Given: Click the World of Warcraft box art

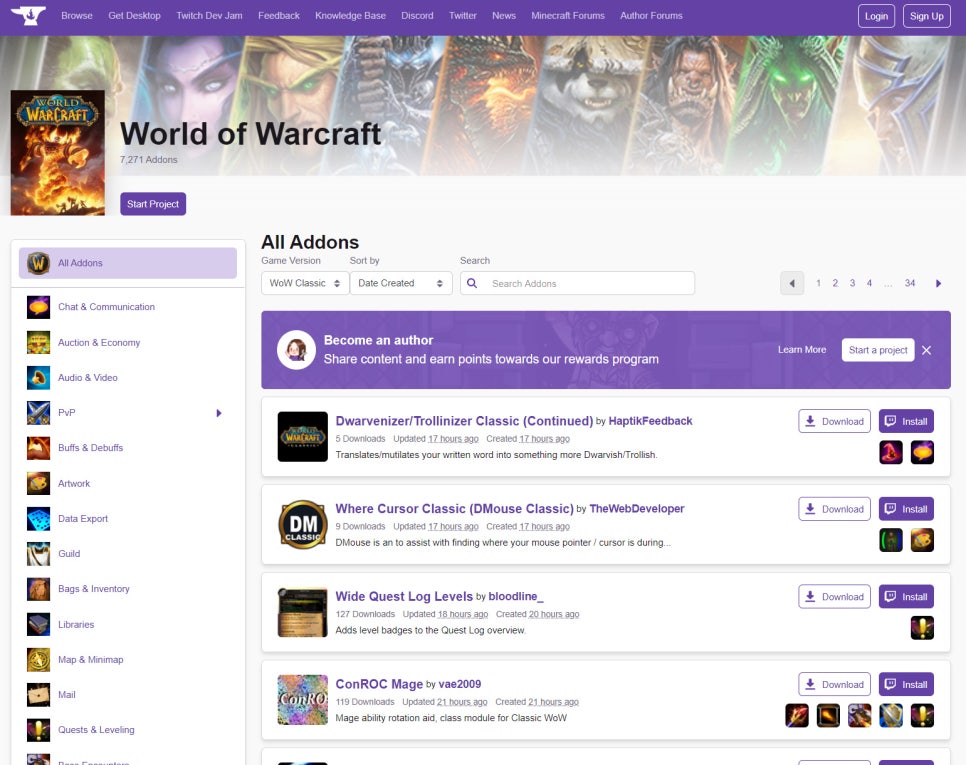Looking at the screenshot, I should pyautogui.click(x=58, y=153).
